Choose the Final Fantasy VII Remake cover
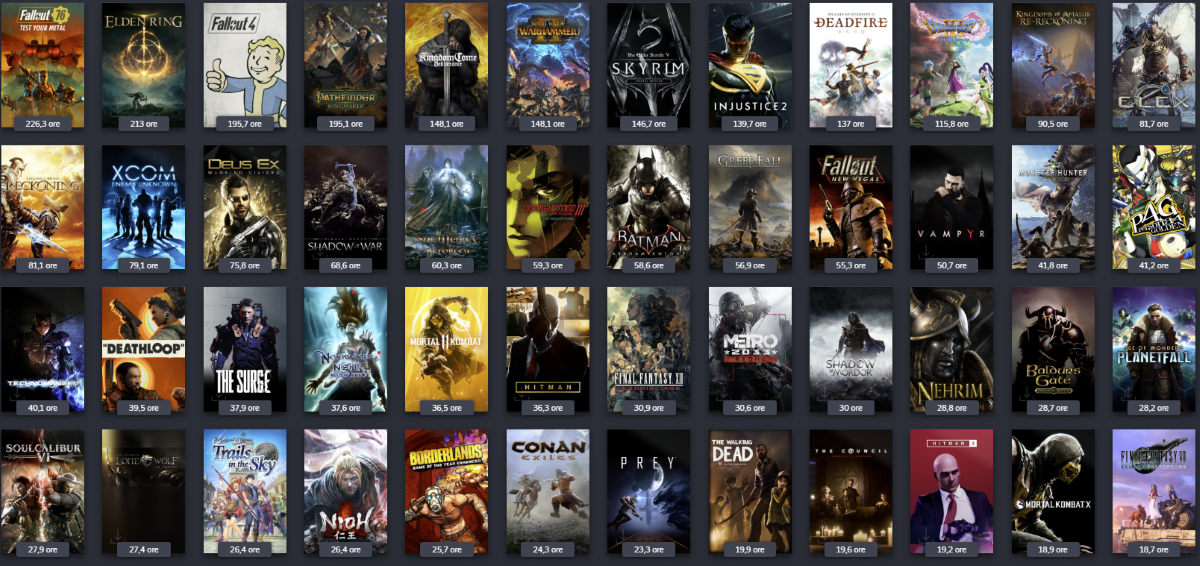 coord(1154,492)
